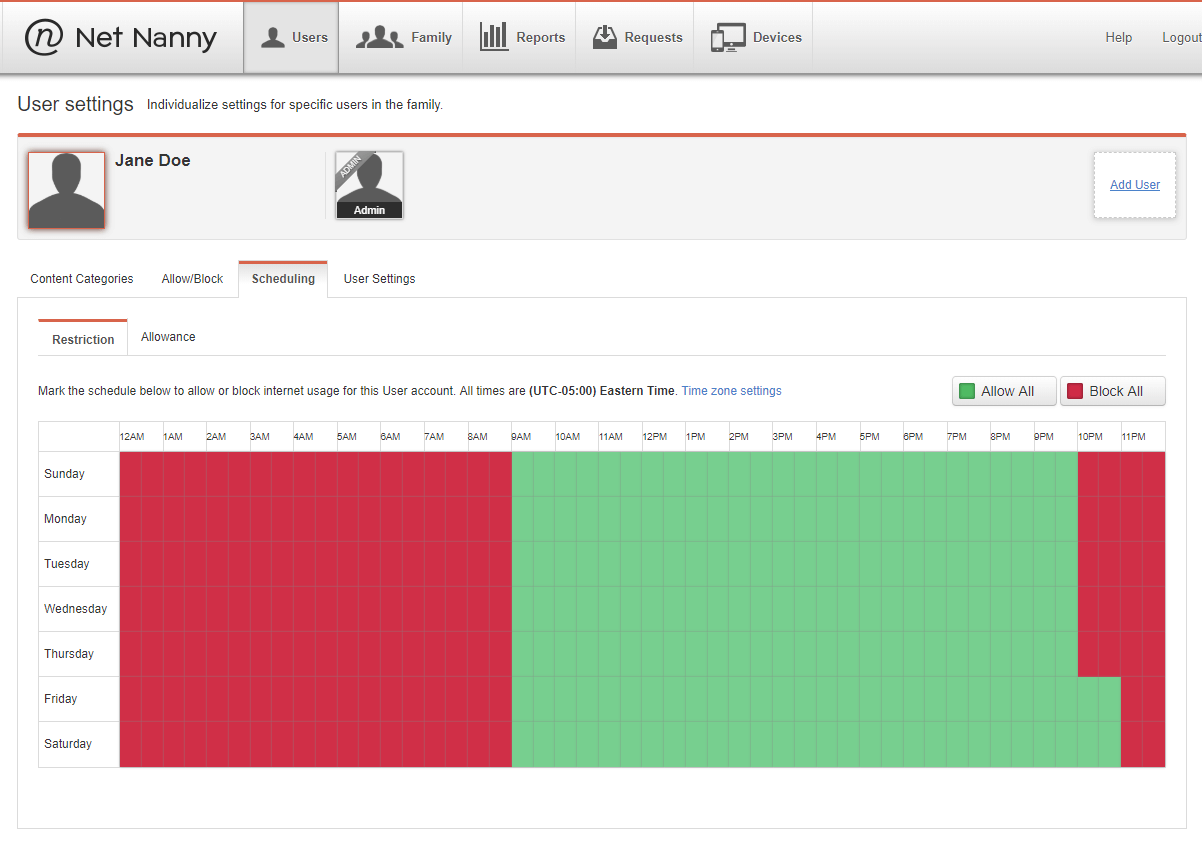Open Time zone settings link
The image size is (1202, 843).
732,391
